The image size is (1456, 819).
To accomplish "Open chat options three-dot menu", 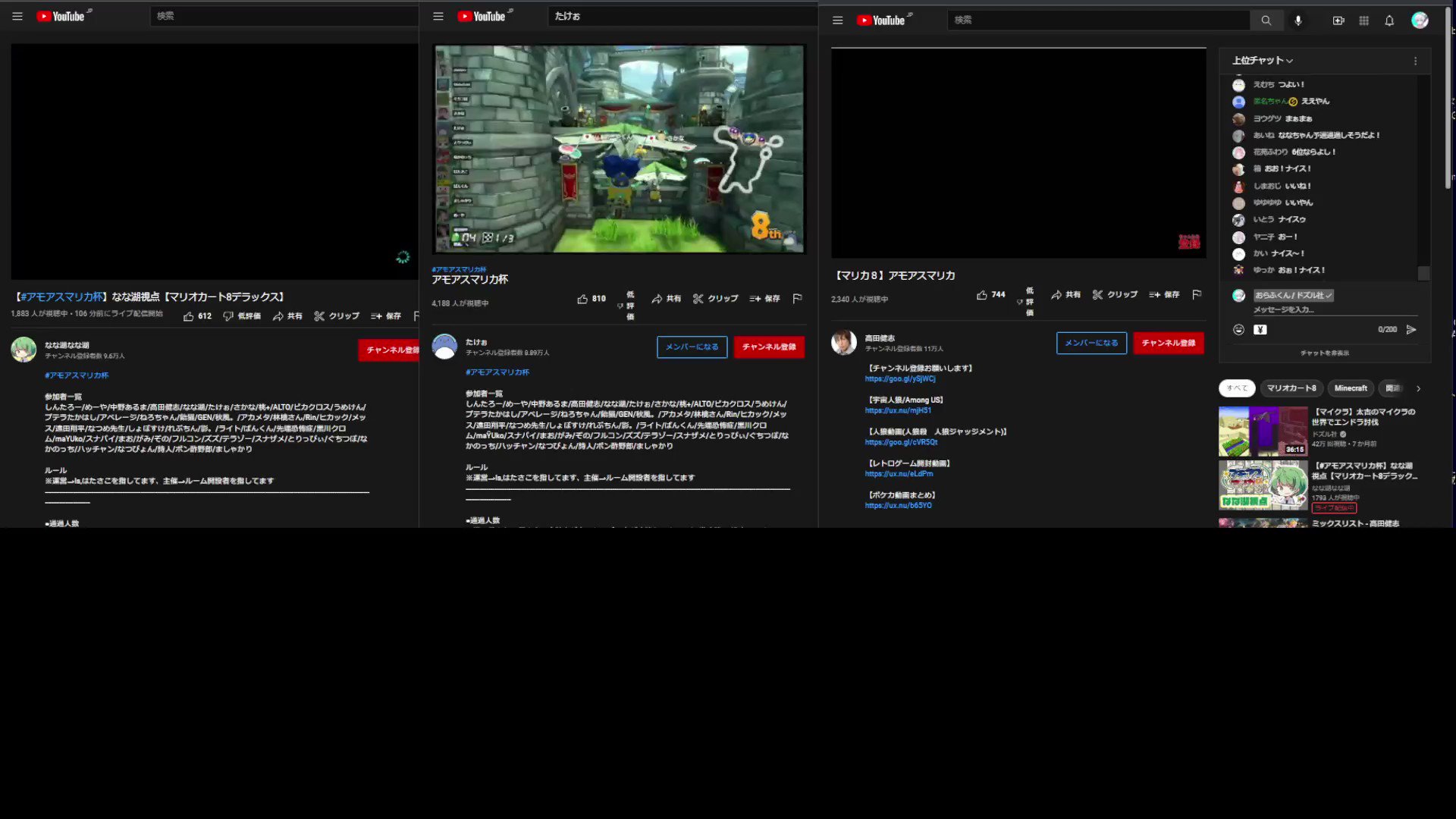I will (1415, 61).
